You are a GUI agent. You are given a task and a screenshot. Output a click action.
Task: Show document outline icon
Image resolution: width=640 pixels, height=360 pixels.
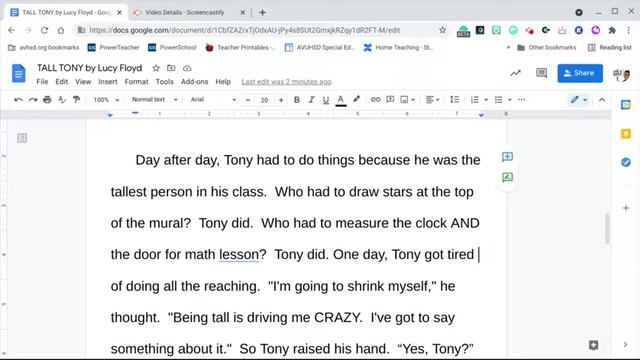(22, 138)
